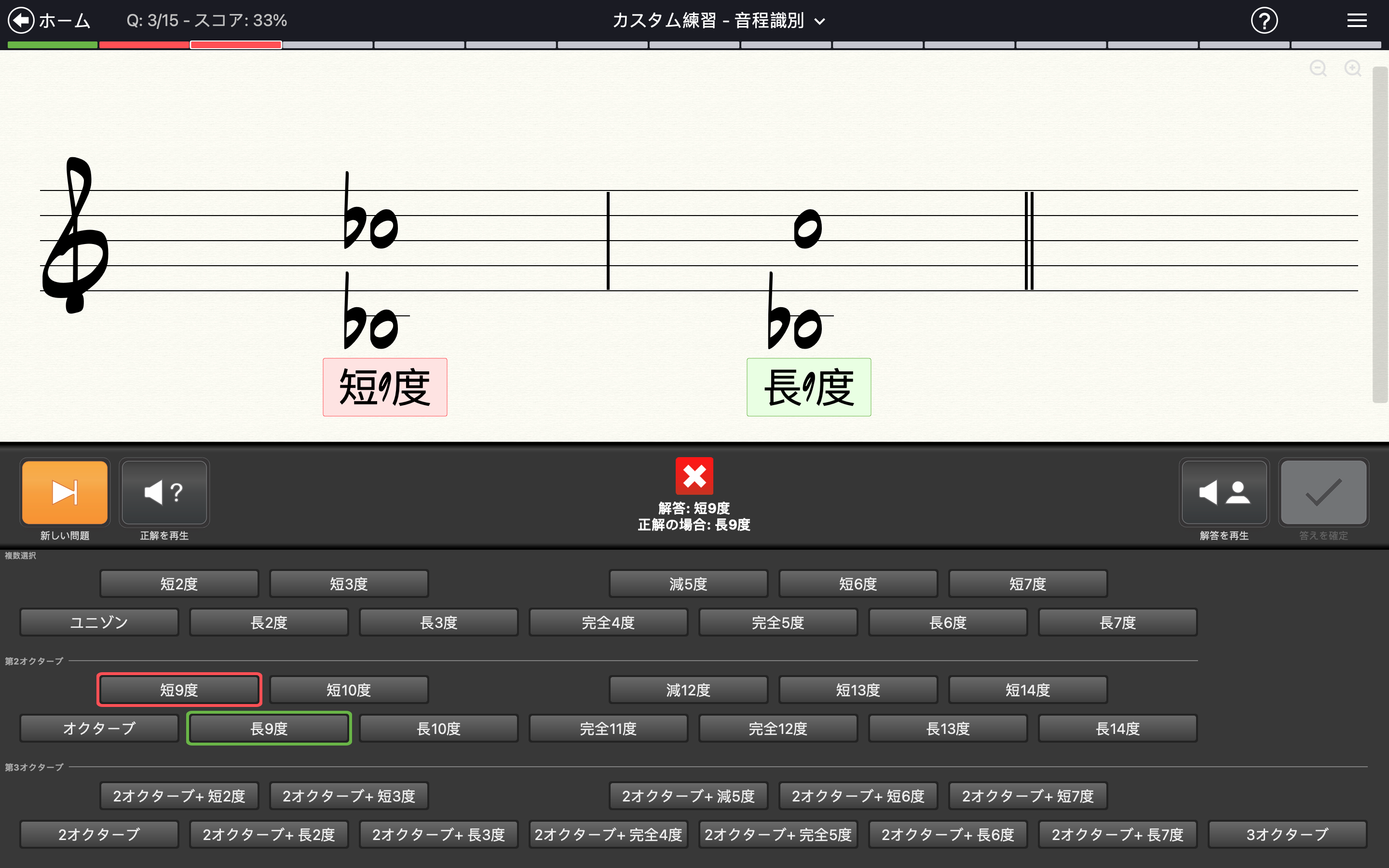
Task: Click the pink 短9度 label under the staff
Action: [384, 387]
